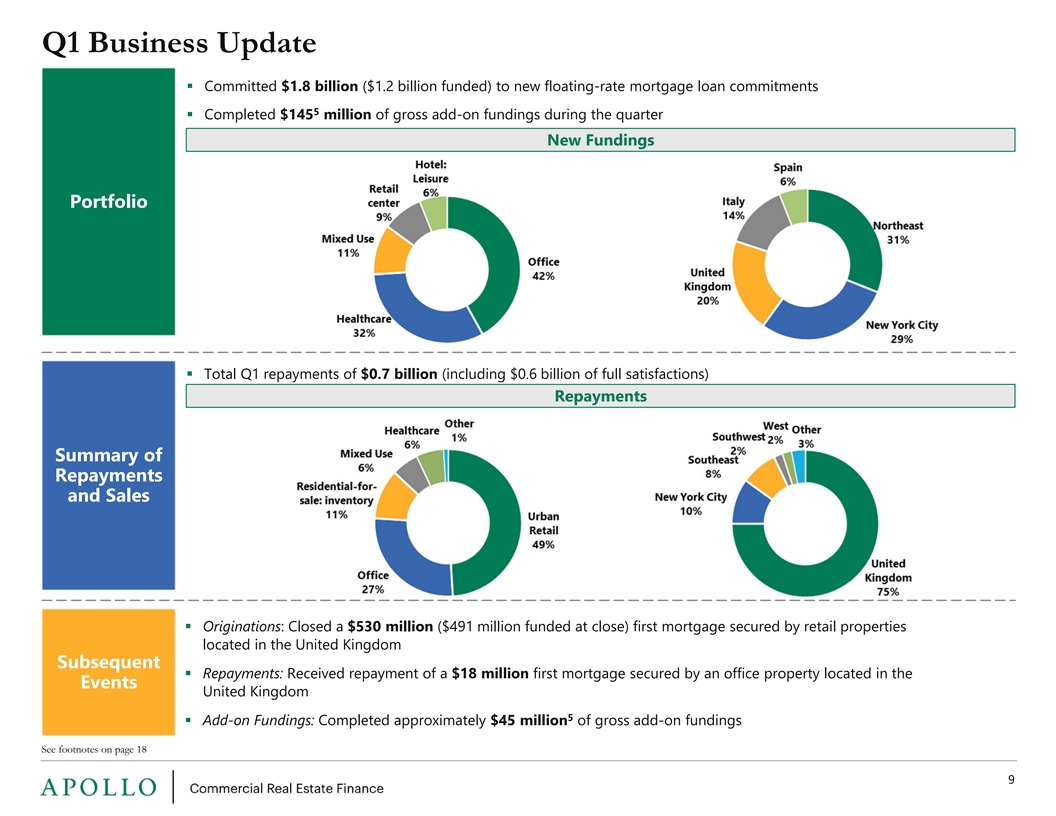Click the APOLLO logo in the footer
This screenshot has height=816, width=1056.
[x=99, y=787]
